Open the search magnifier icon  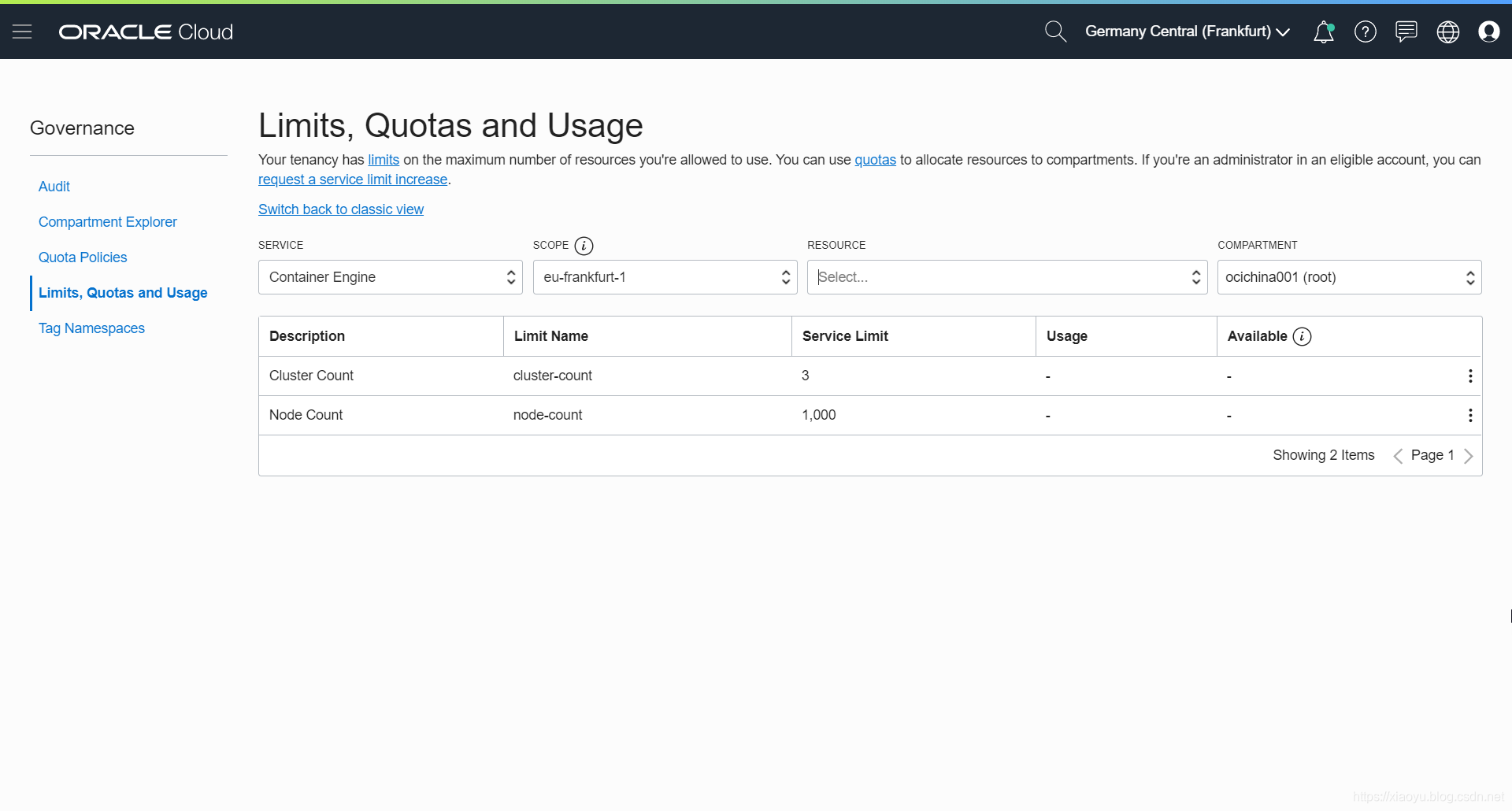click(x=1055, y=31)
